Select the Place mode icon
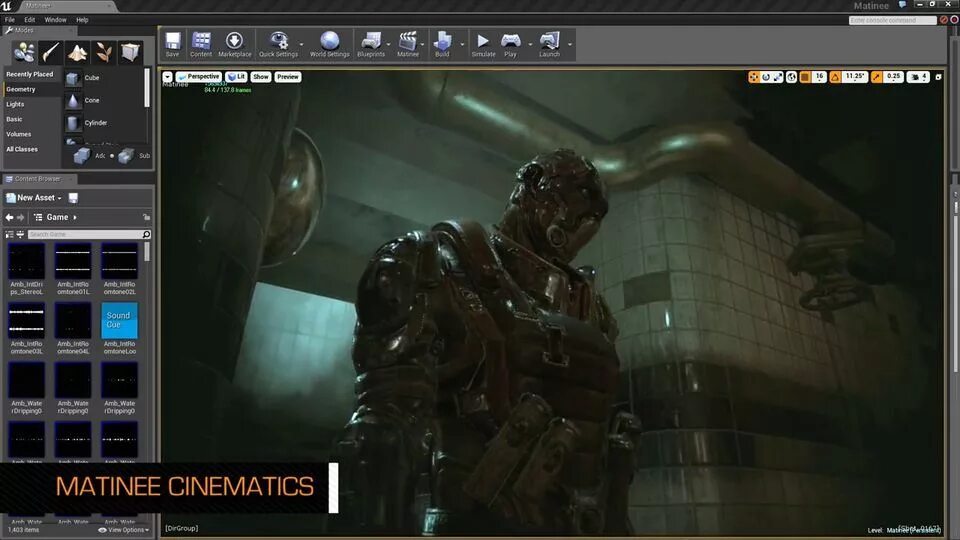Image resolution: width=960 pixels, height=540 pixels. pyautogui.click(x=24, y=53)
